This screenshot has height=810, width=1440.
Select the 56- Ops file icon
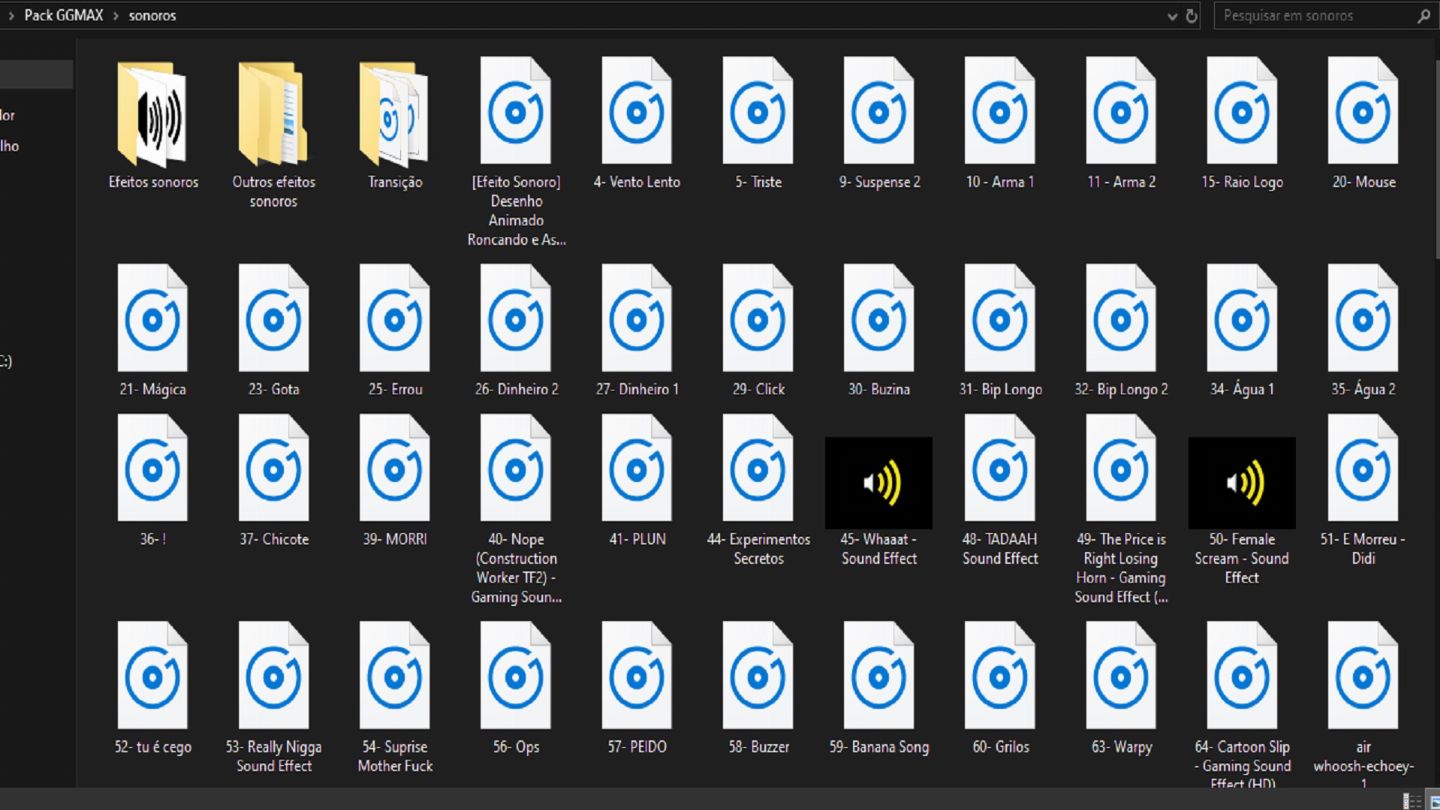tap(515, 676)
